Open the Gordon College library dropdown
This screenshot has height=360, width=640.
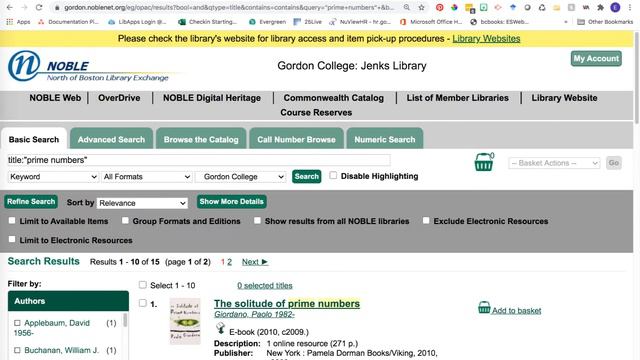tap(241, 177)
